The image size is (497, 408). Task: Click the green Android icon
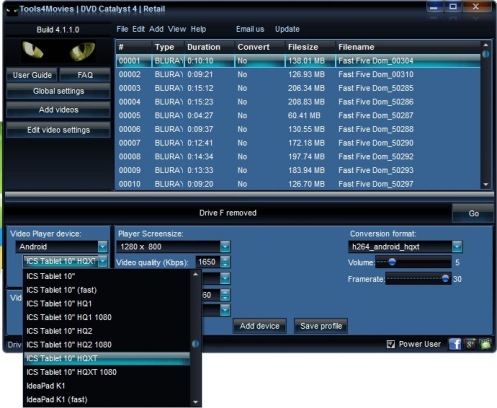[485, 344]
